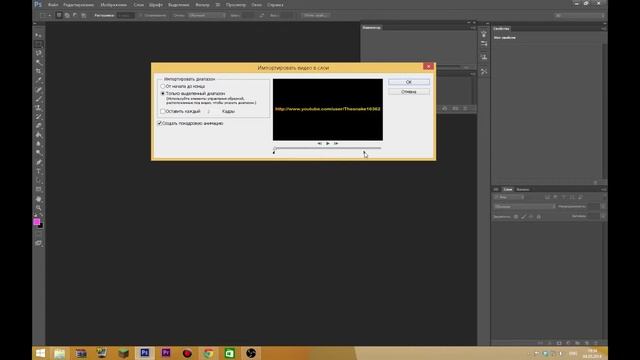Open the Файл menu
Screen dimensions: 640x360
click(53, 5)
